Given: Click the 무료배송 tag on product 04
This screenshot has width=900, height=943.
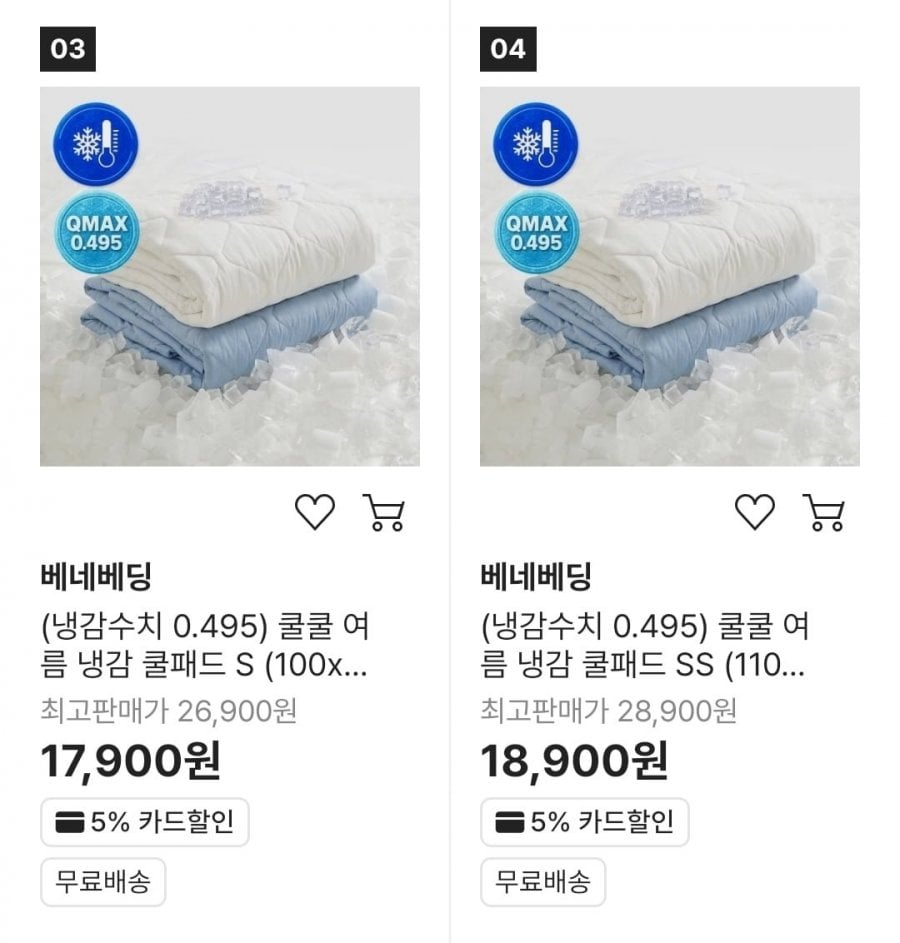Looking at the screenshot, I should pyautogui.click(x=543, y=882).
